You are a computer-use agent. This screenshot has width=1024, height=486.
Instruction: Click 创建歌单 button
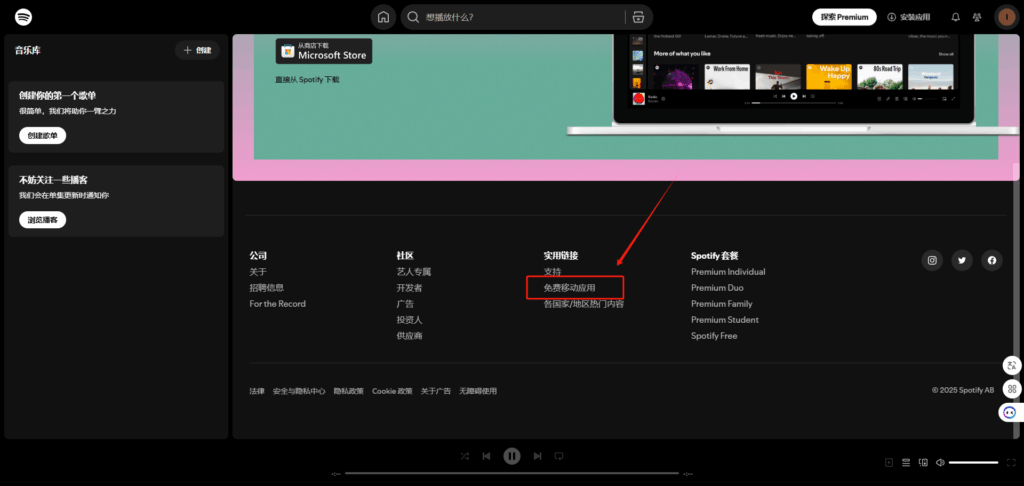pos(42,136)
